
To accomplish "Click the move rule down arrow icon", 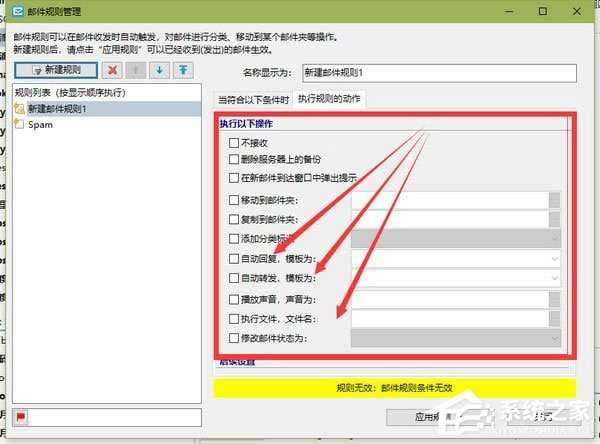I will point(160,70).
